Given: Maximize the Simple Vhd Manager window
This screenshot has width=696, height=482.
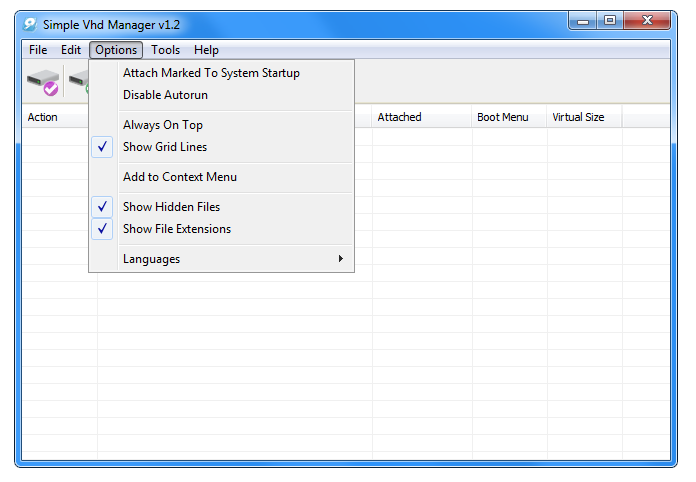Looking at the screenshot, I should (x=610, y=20).
